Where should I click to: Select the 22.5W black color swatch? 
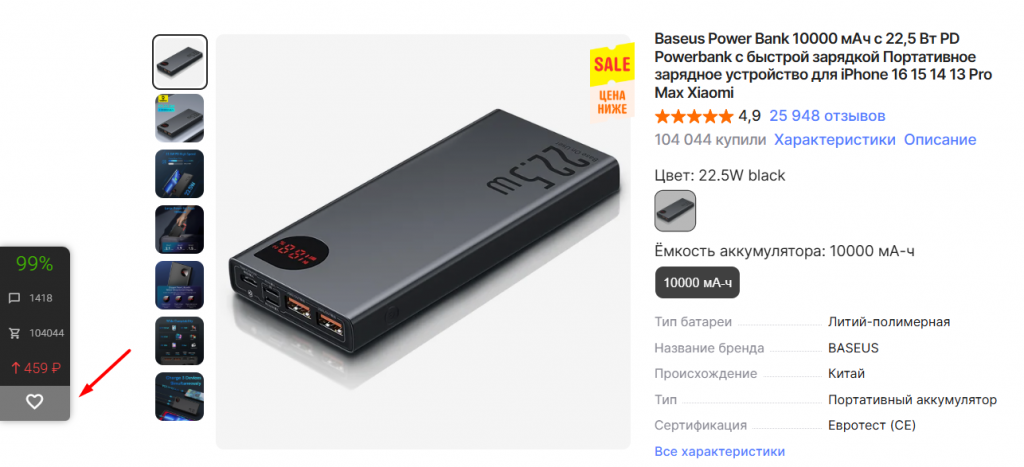pos(675,211)
